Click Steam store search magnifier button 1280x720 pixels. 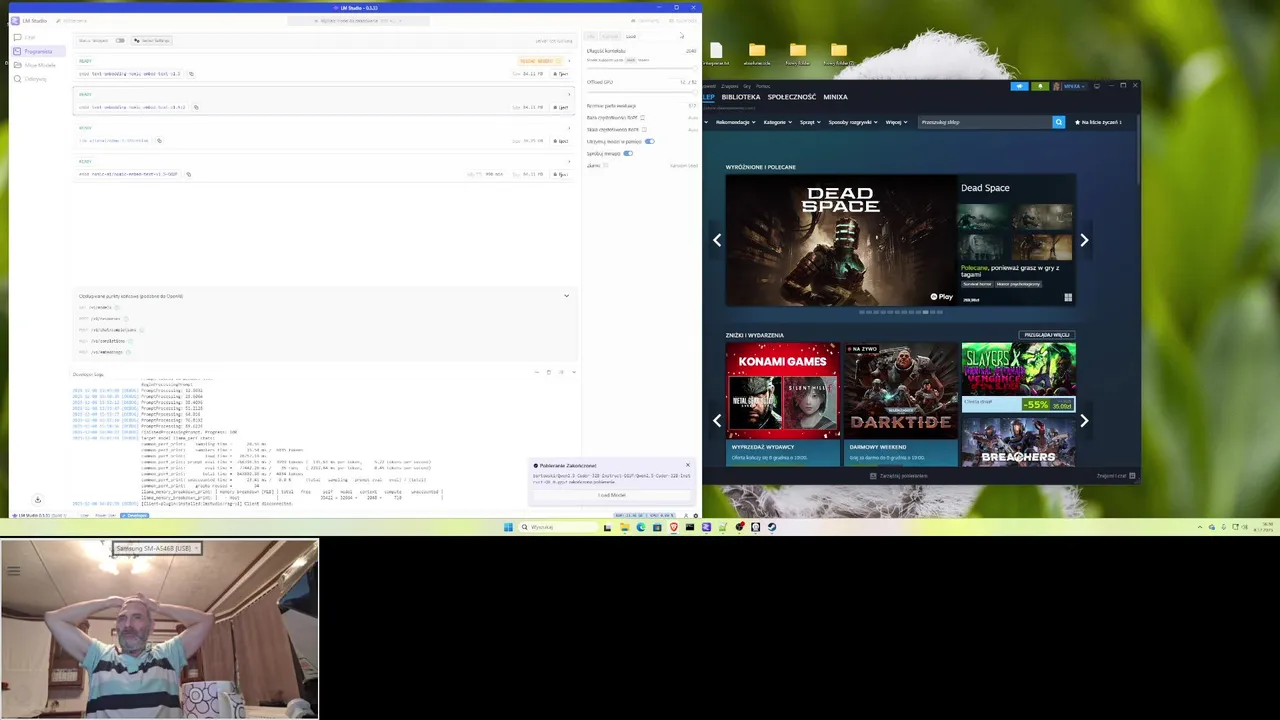[x=1059, y=122]
